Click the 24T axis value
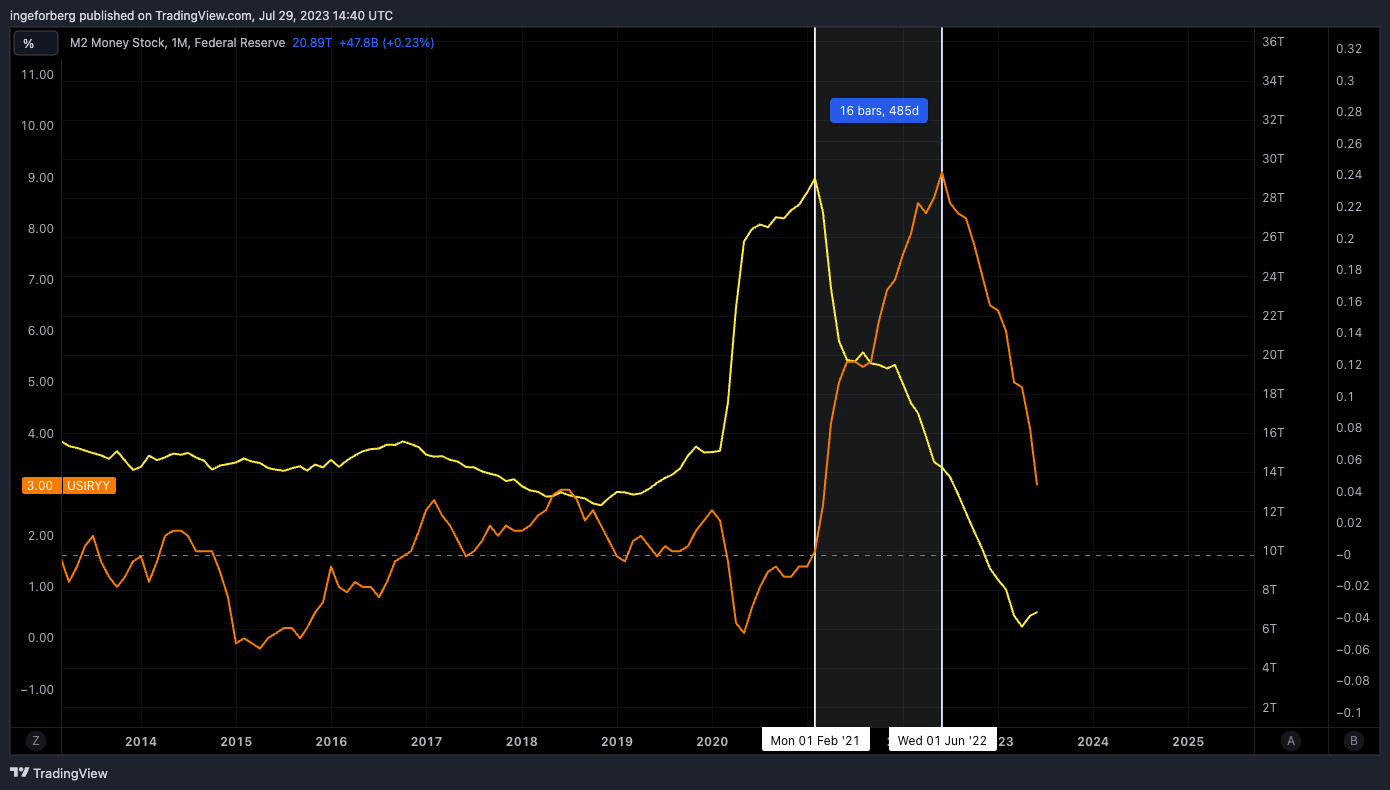Viewport: 1390px width, 790px height. coord(1273,277)
